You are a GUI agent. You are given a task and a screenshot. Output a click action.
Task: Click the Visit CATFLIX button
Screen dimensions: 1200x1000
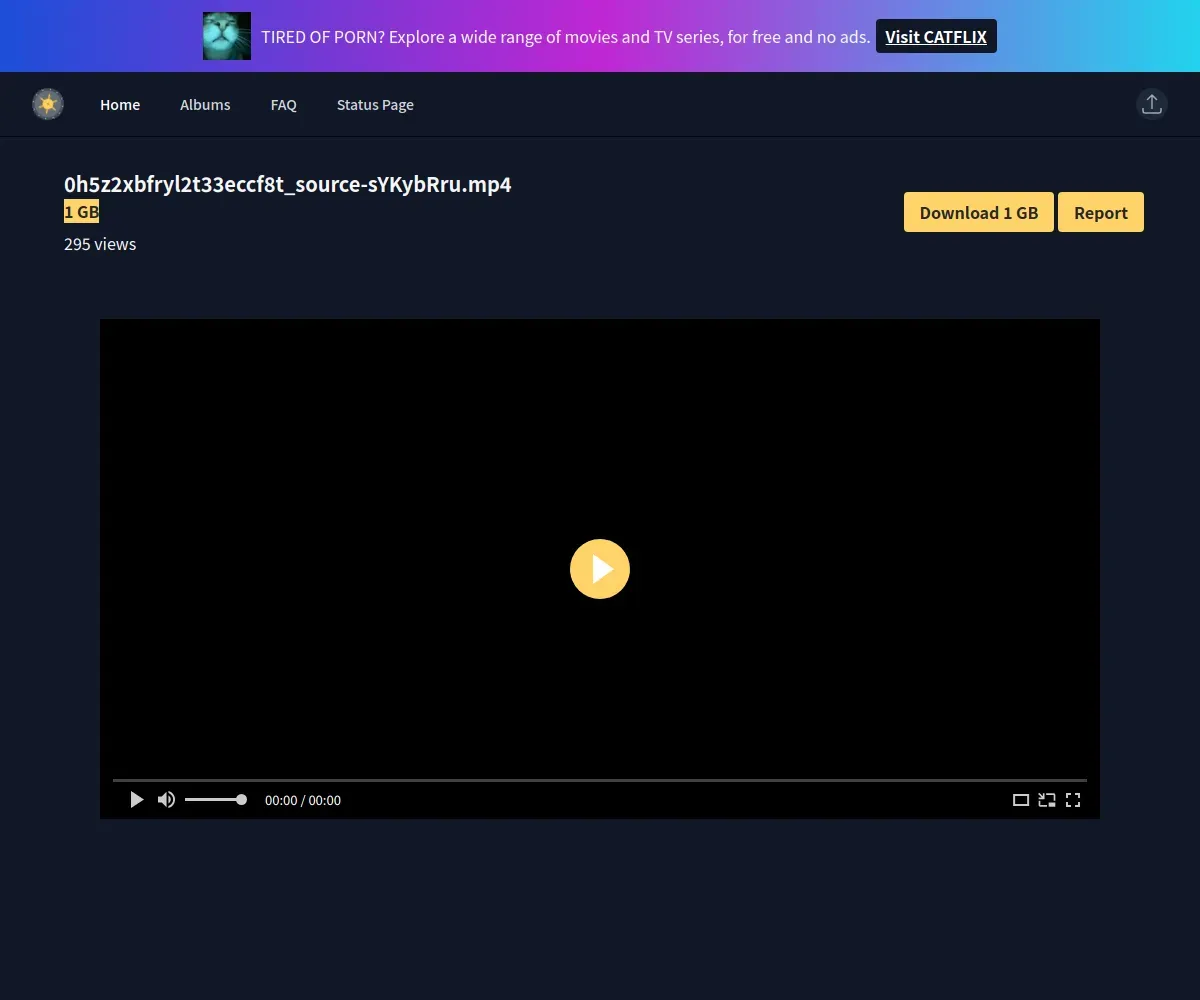coord(936,36)
